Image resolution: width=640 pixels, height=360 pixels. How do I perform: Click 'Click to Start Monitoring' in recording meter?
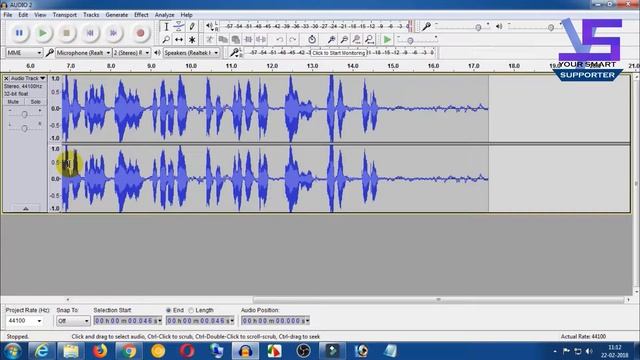point(338,53)
